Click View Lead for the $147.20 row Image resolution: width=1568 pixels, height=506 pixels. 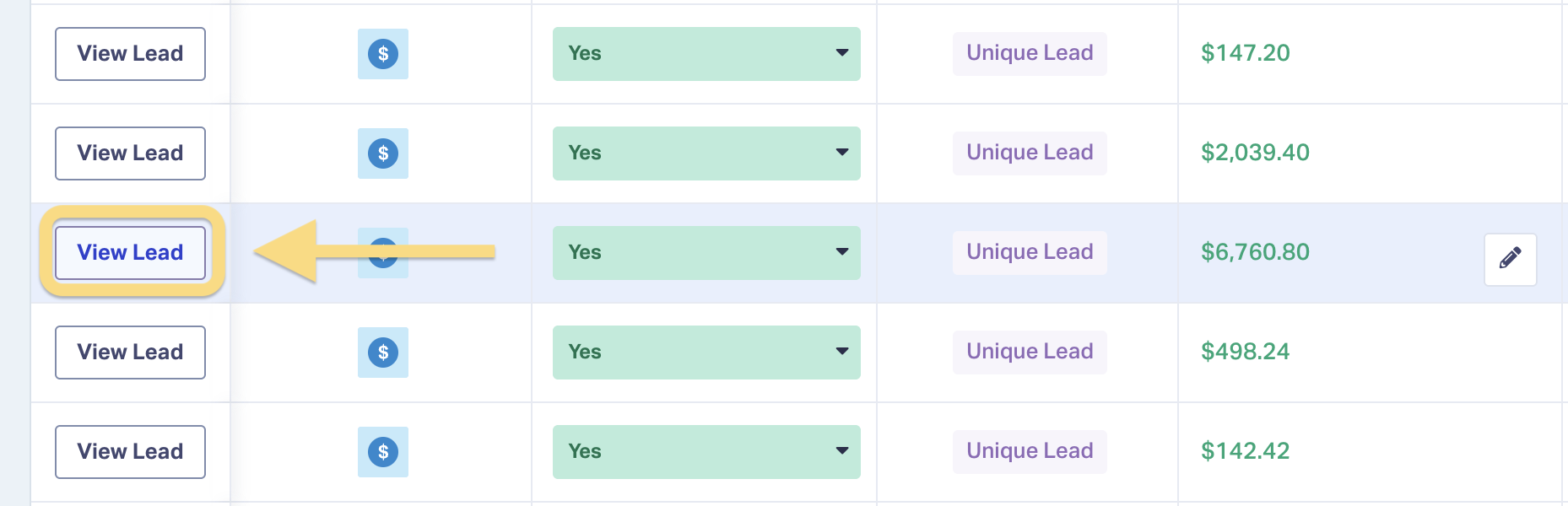130,54
